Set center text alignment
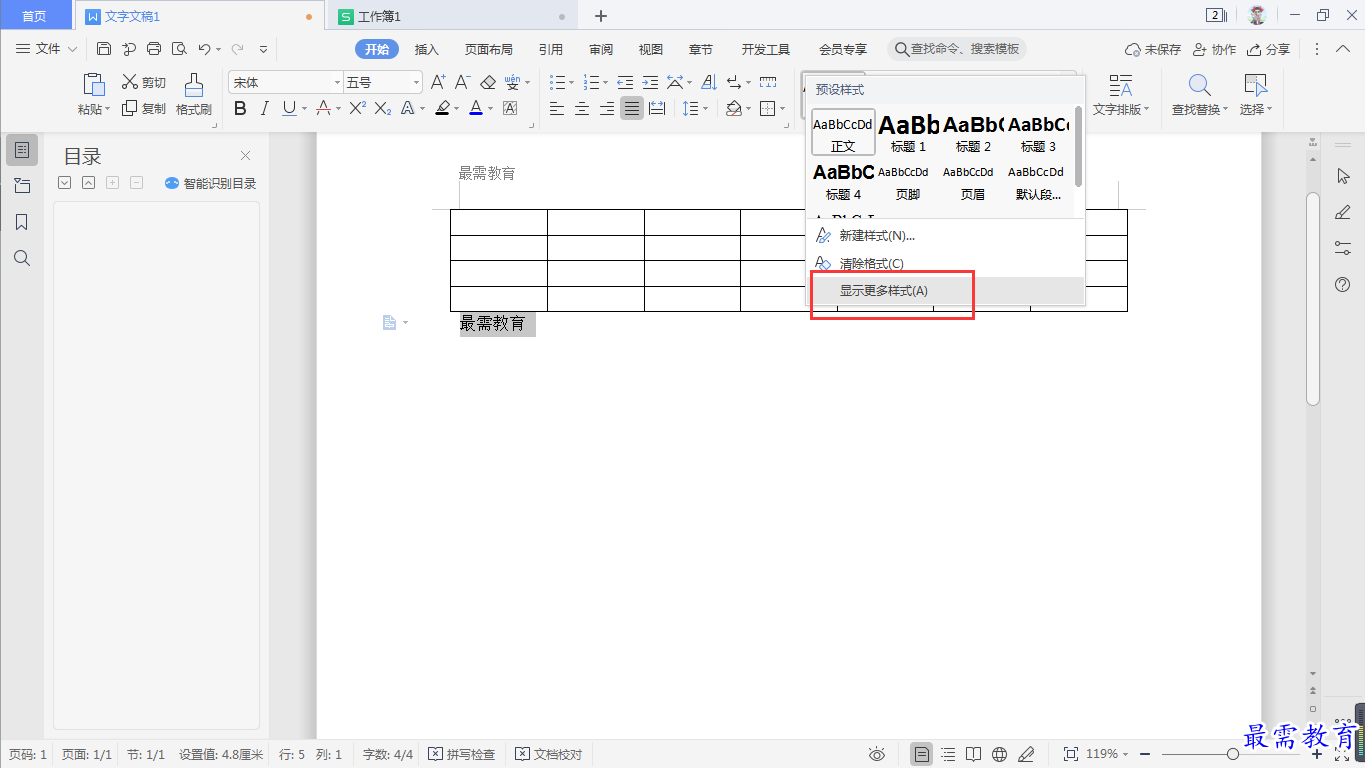Image resolution: width=1365 pixels, height=768 pixels. click(582, 108)
